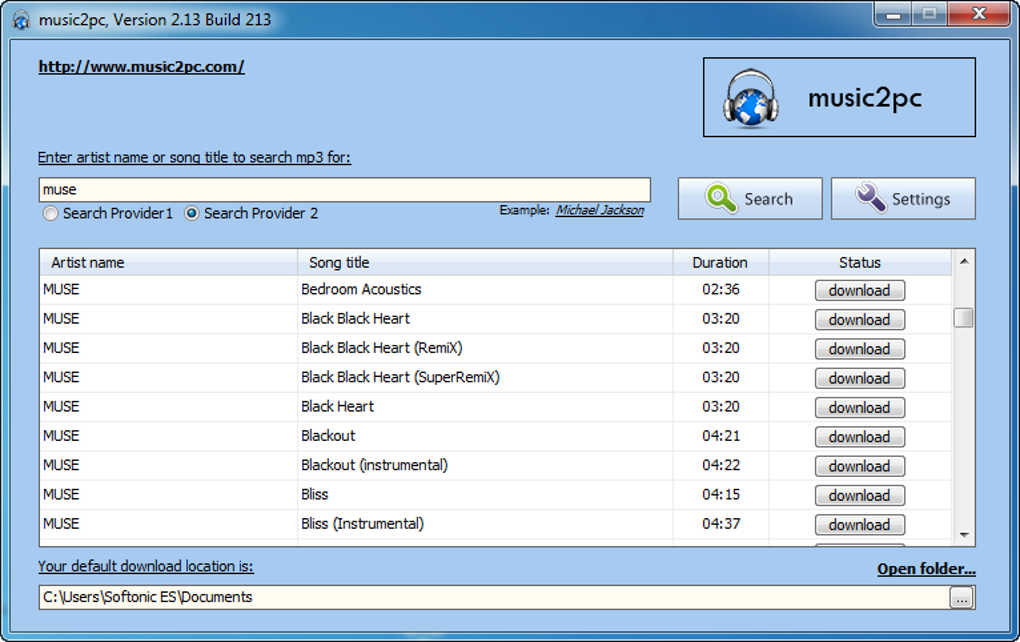The image size is (1020, 642).
Task: Download the Blackout song
Action: [x=859, y=436]
